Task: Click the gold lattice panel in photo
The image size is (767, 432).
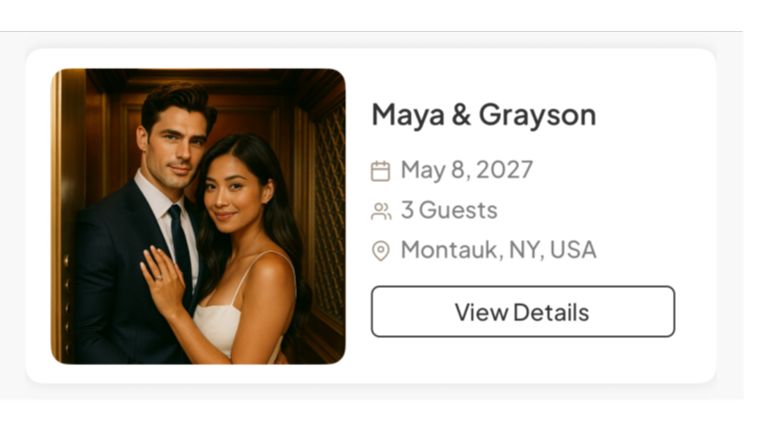Action: (329, 210)
